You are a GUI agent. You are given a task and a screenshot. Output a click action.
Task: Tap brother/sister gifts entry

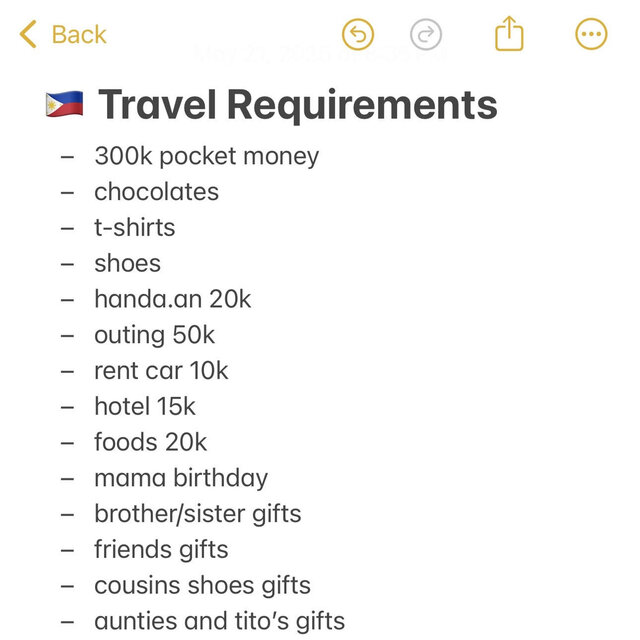coord(198,514)
